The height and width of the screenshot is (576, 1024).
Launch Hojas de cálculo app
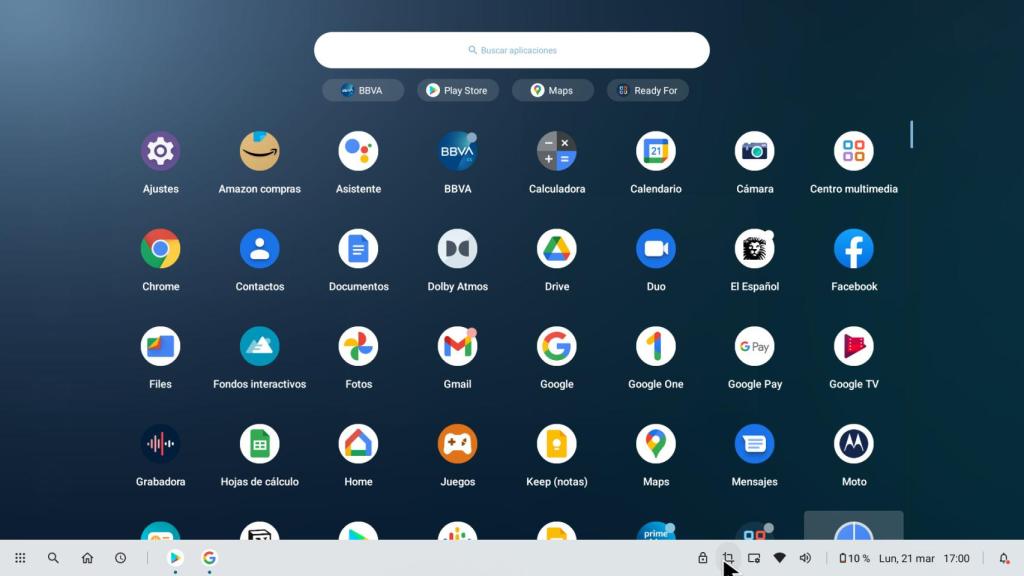pyautogui.click(x=259, y=444)
